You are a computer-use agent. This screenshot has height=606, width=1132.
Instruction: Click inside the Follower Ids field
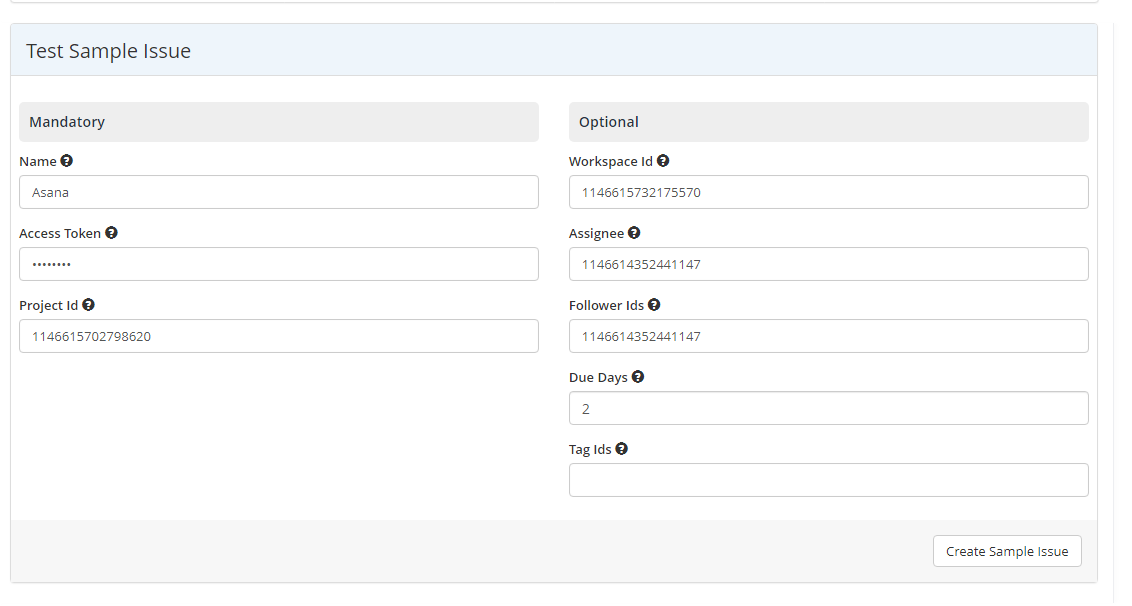[x=828, y=336]
